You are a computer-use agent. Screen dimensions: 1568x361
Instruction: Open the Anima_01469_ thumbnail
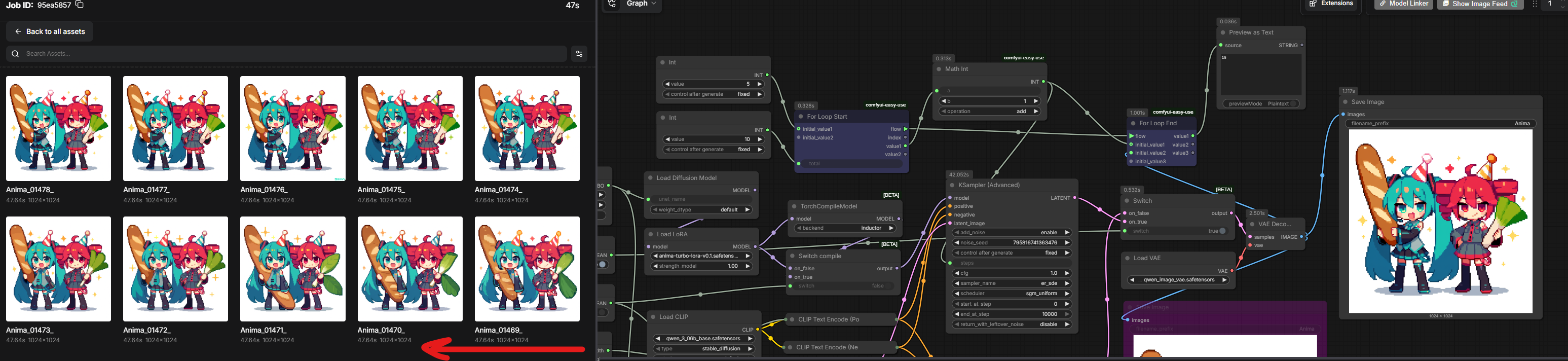527,269
